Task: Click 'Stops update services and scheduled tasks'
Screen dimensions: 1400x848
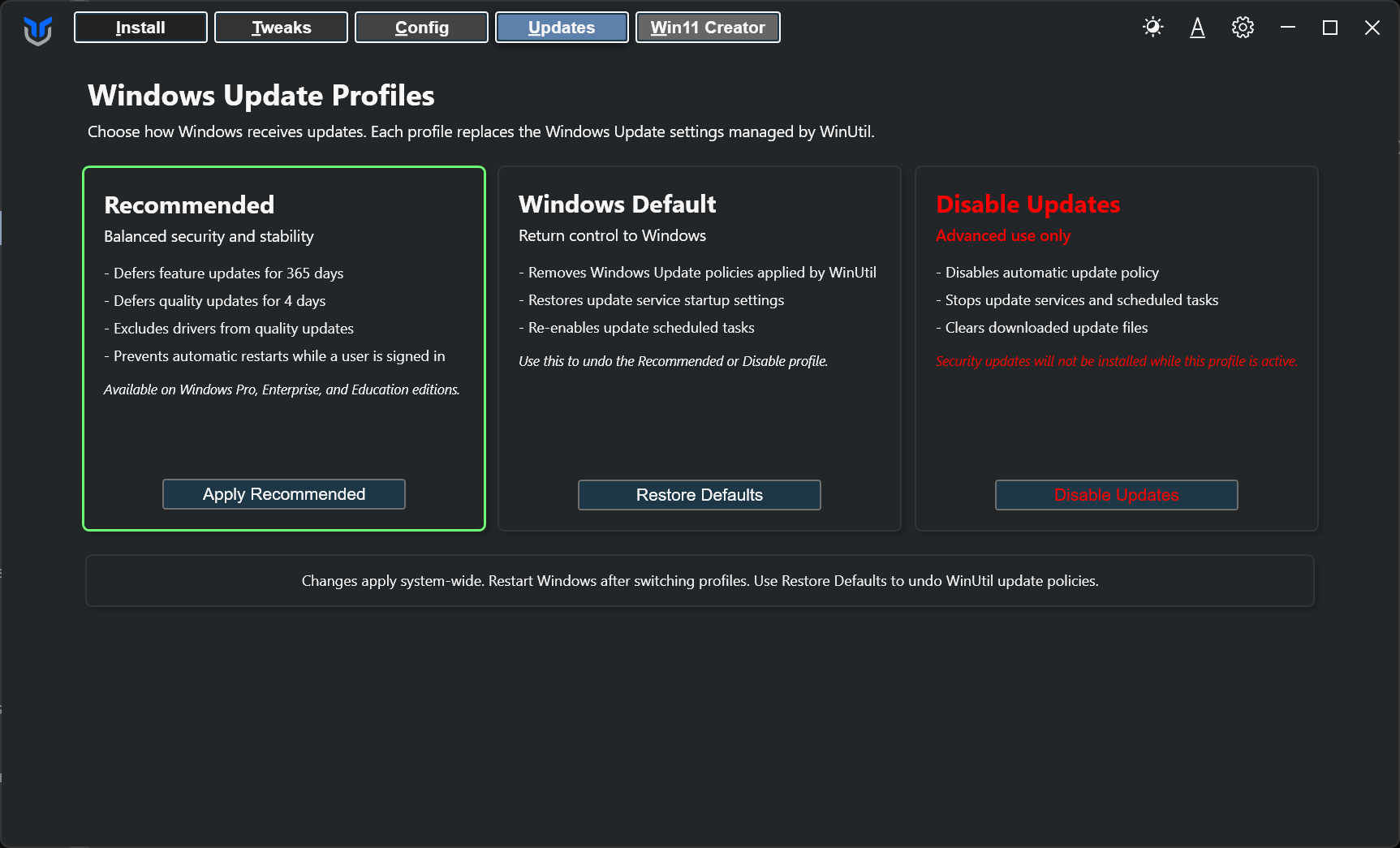Action: click(1078, 300)
